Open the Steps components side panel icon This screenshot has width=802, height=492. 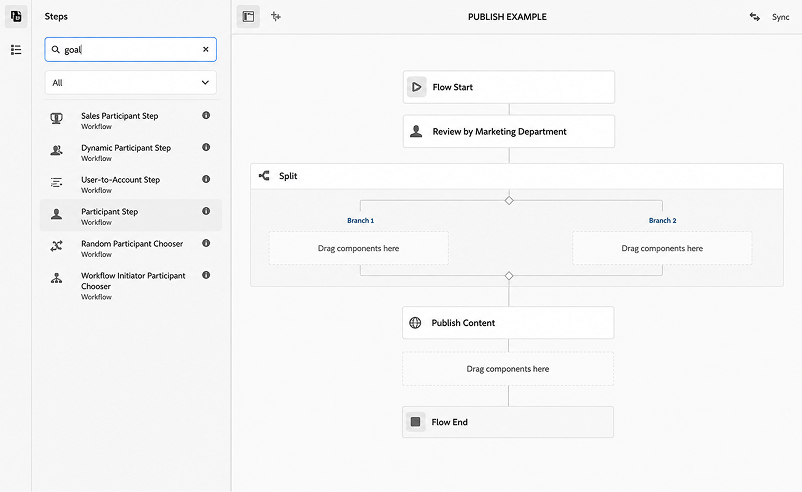click(x=16, y=16)
